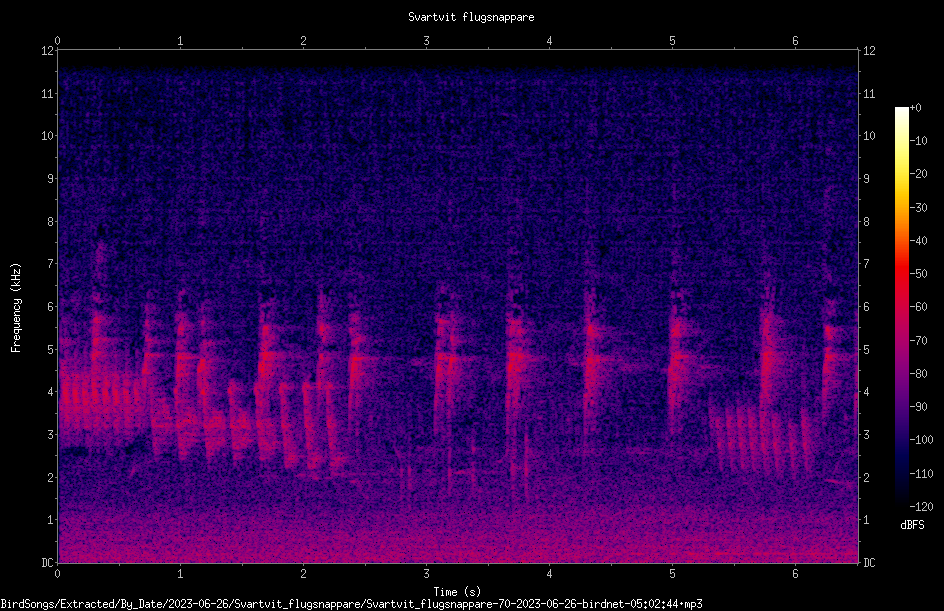Click the '-70' colorbar value

pos(918,341)
